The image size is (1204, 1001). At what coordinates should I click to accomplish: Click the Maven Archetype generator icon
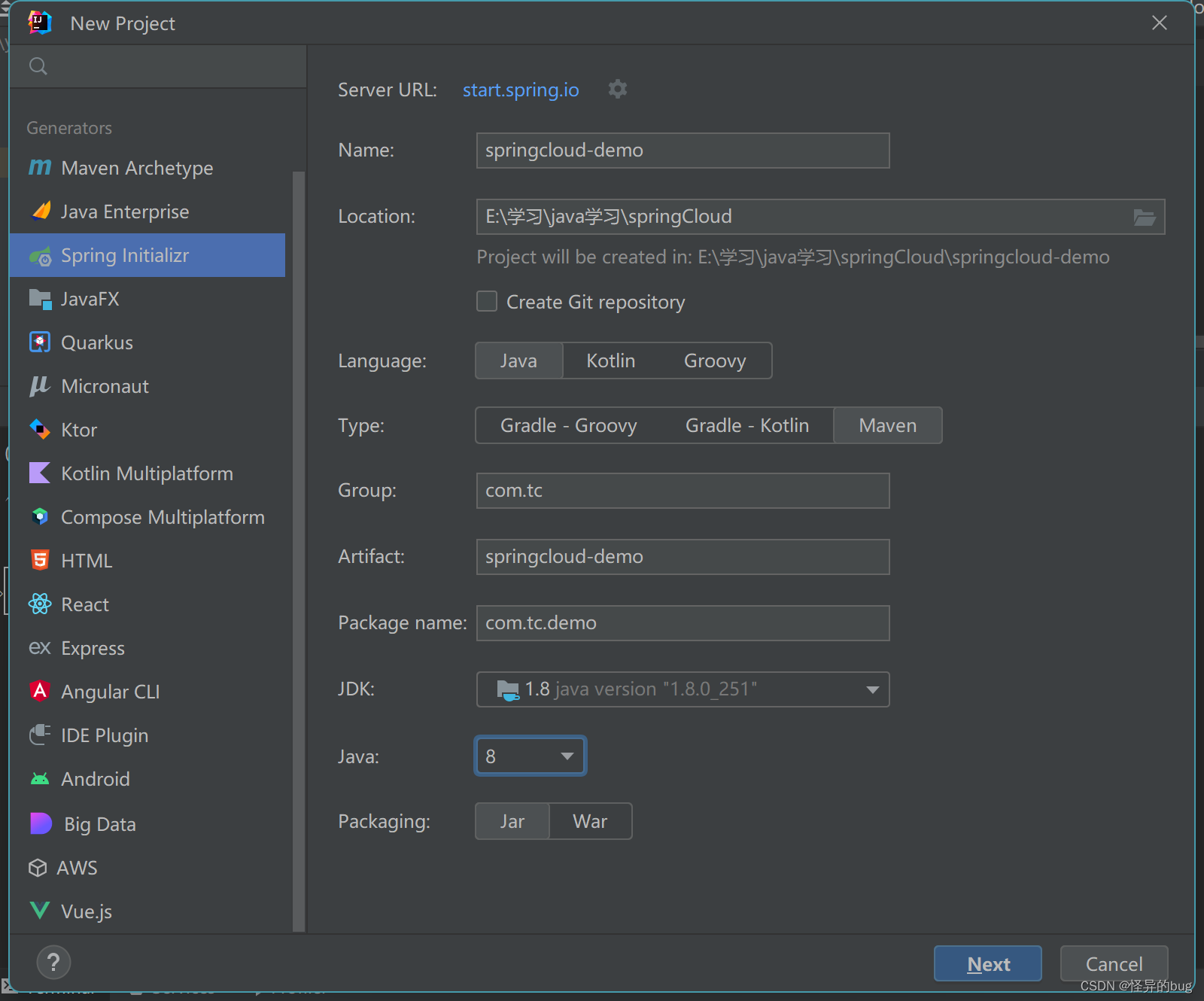pos(40,167)
